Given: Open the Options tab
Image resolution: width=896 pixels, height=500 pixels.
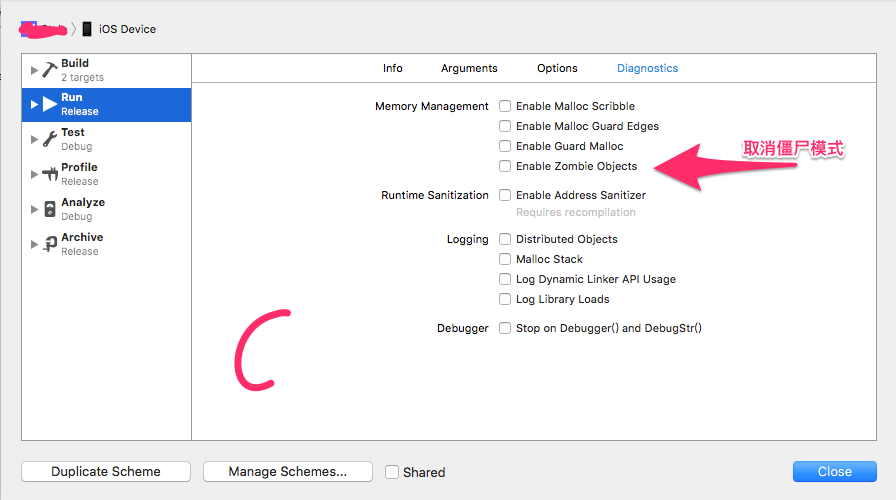Looking at the screenshot, I should click(x=557, y=68).
